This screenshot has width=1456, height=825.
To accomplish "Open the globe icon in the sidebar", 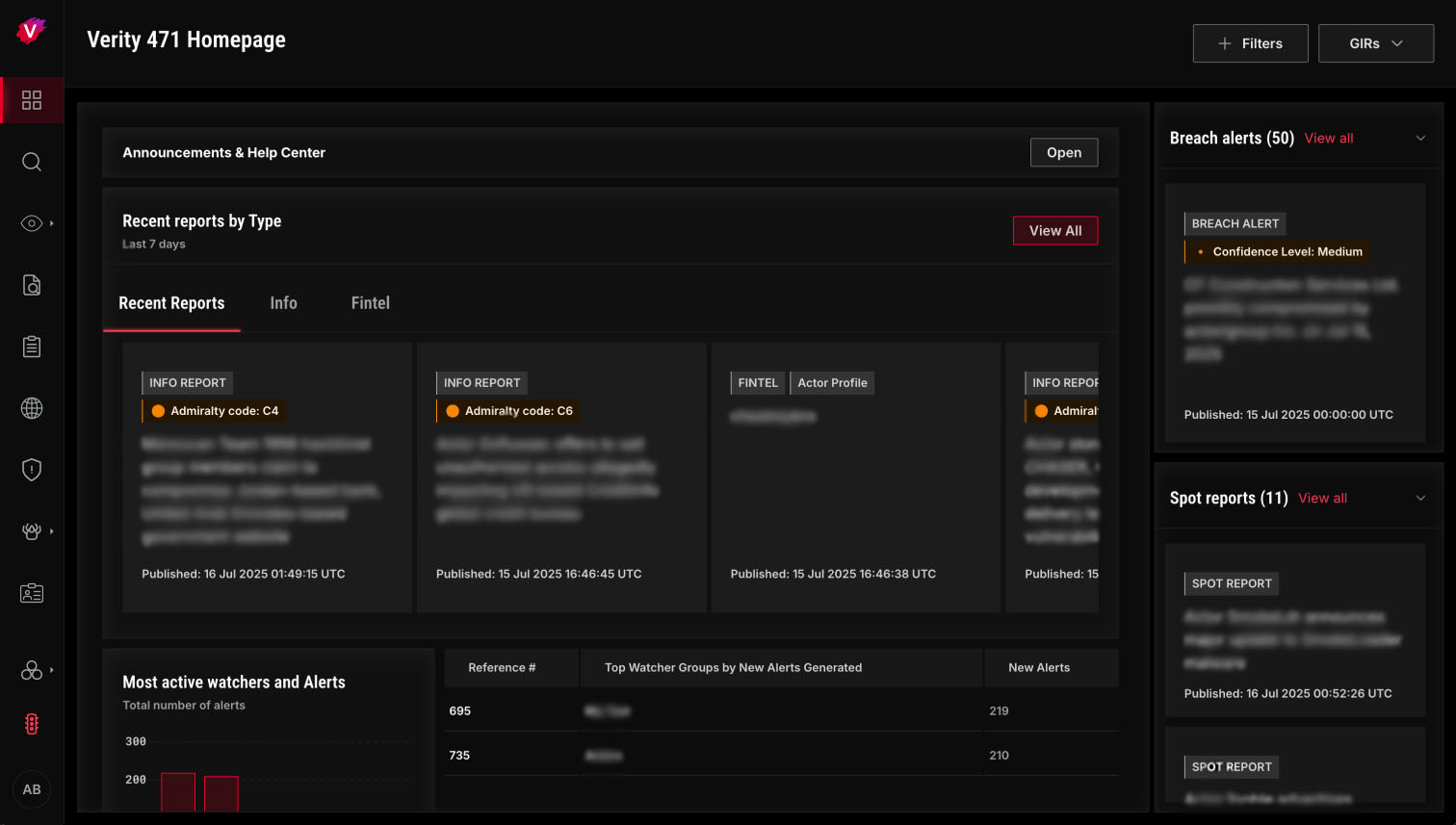I will (32, 408).
